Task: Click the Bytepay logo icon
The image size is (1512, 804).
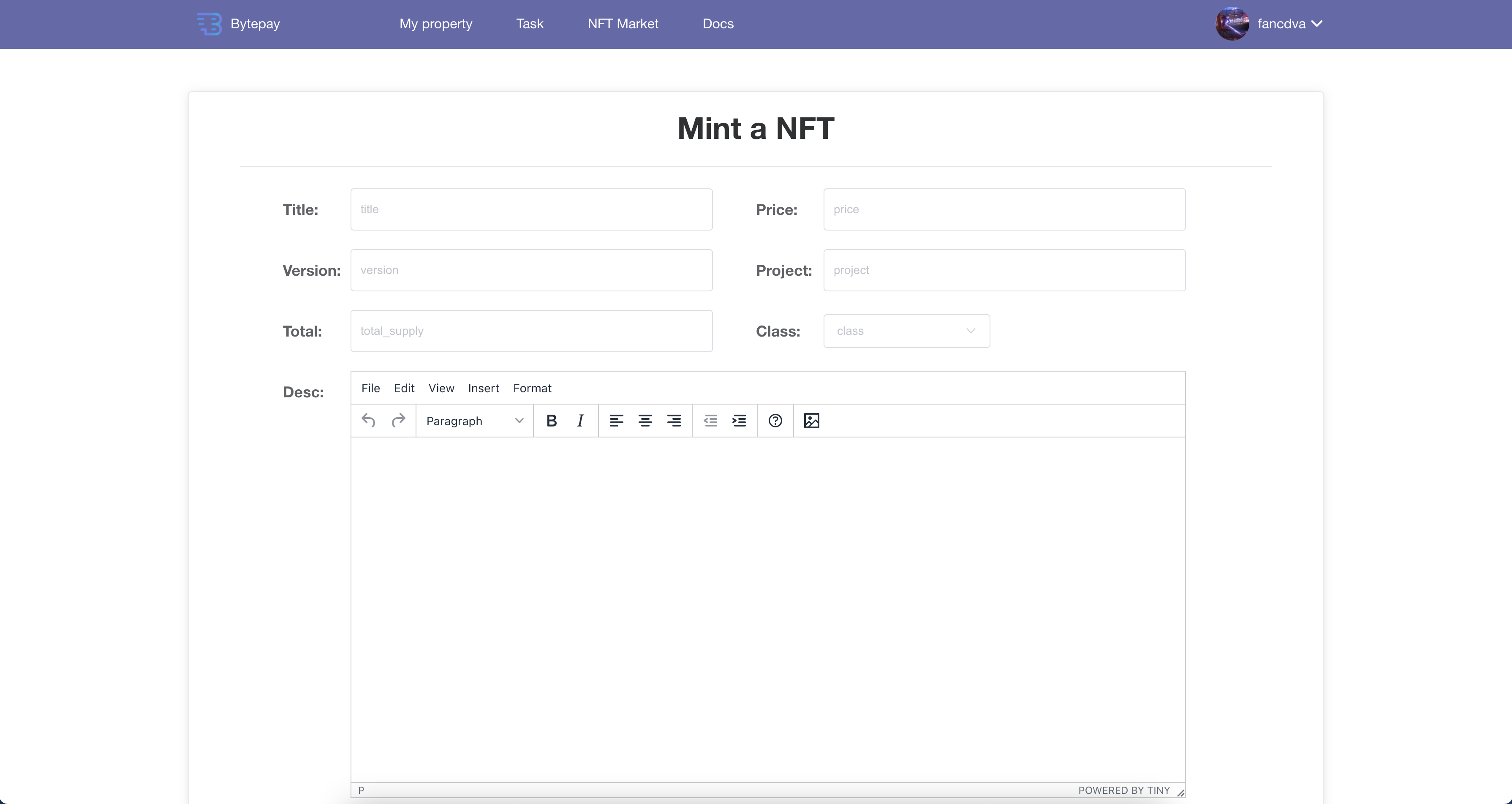Action: coord(209,24)
